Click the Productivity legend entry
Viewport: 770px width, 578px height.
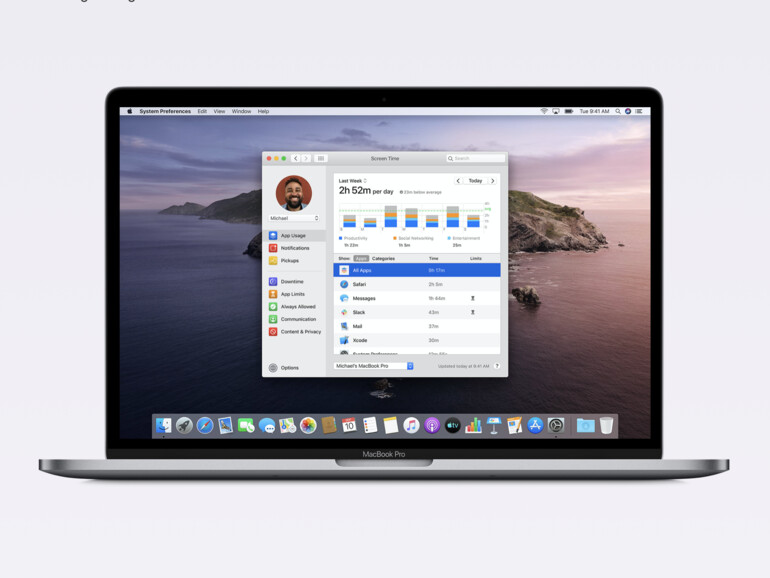coord(353,238)
